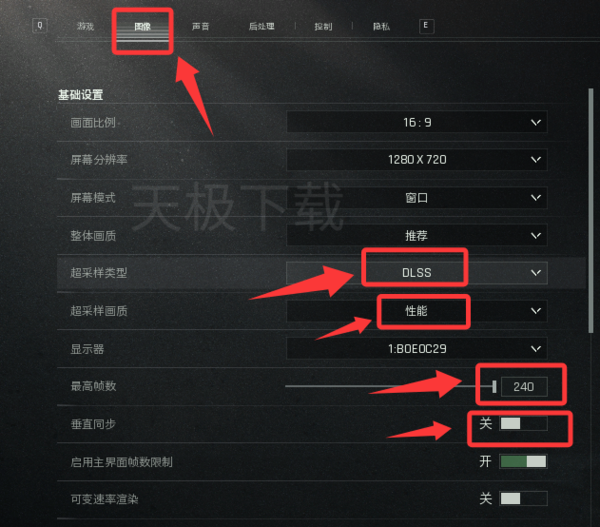The height and width of the screenshot is (527, 600).
Task: Click the E next-tab key icon
Action: [426, 26]
